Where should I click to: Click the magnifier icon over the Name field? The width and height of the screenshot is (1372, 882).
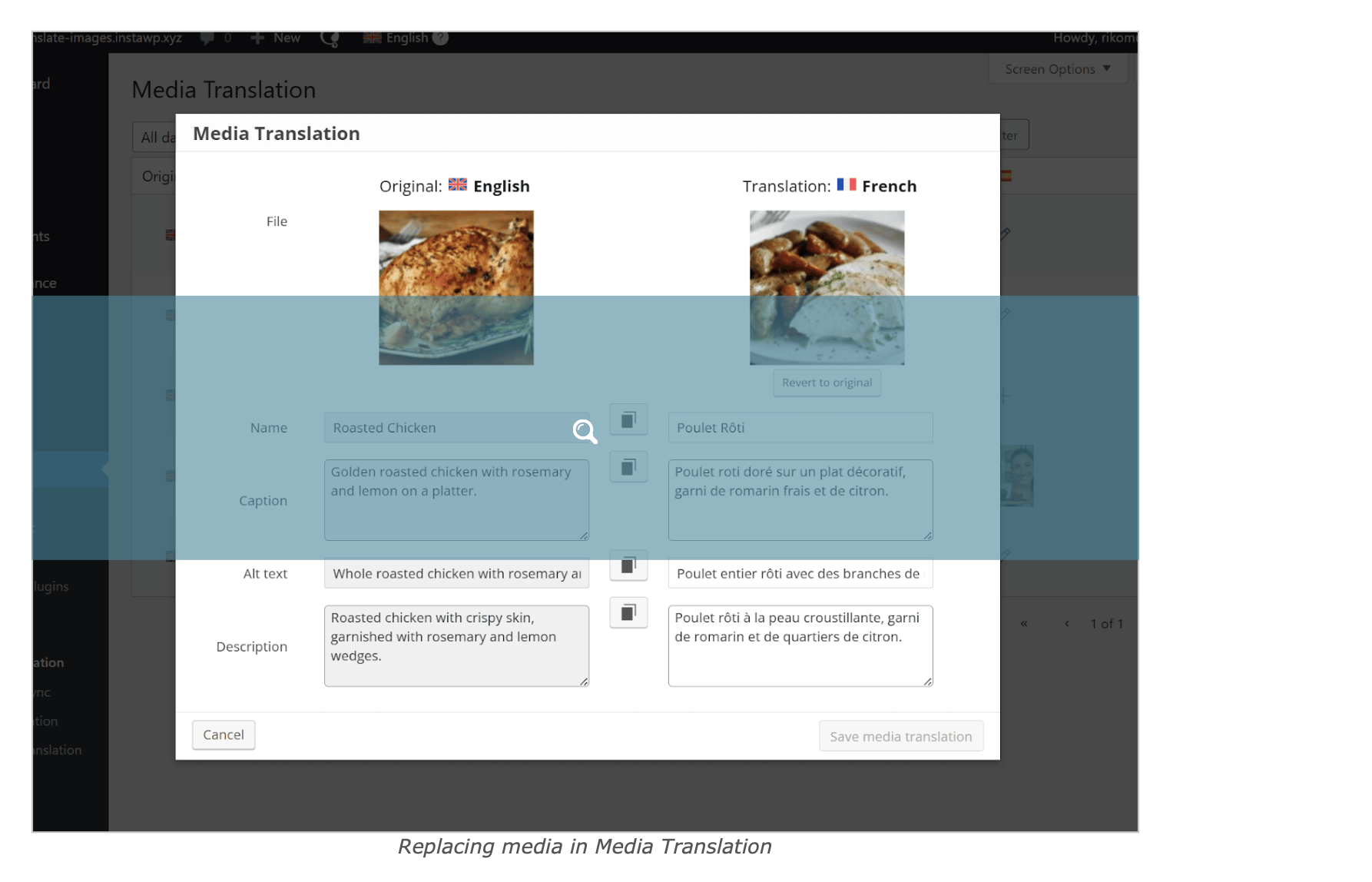(585, 431)
